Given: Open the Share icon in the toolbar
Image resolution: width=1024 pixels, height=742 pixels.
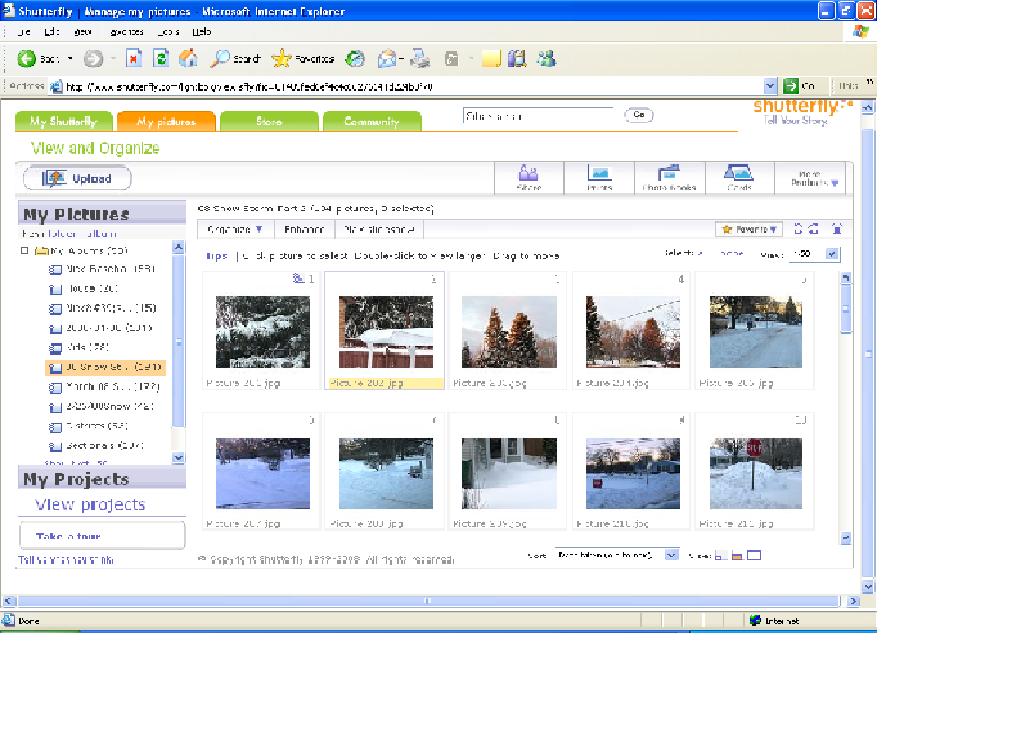Looking at the screenshot, I should [529, 177].
